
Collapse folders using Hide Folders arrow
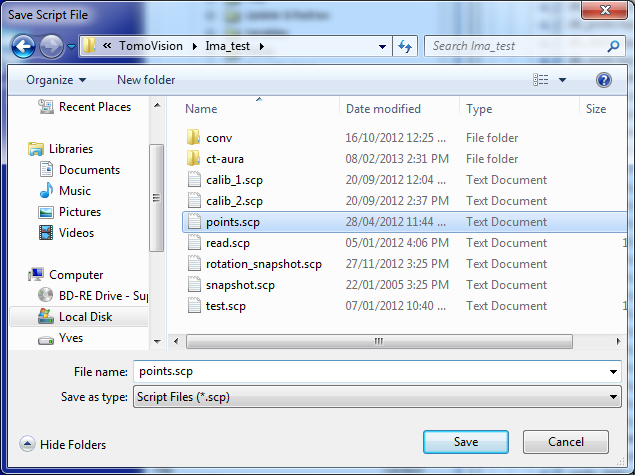pos(25,444)
